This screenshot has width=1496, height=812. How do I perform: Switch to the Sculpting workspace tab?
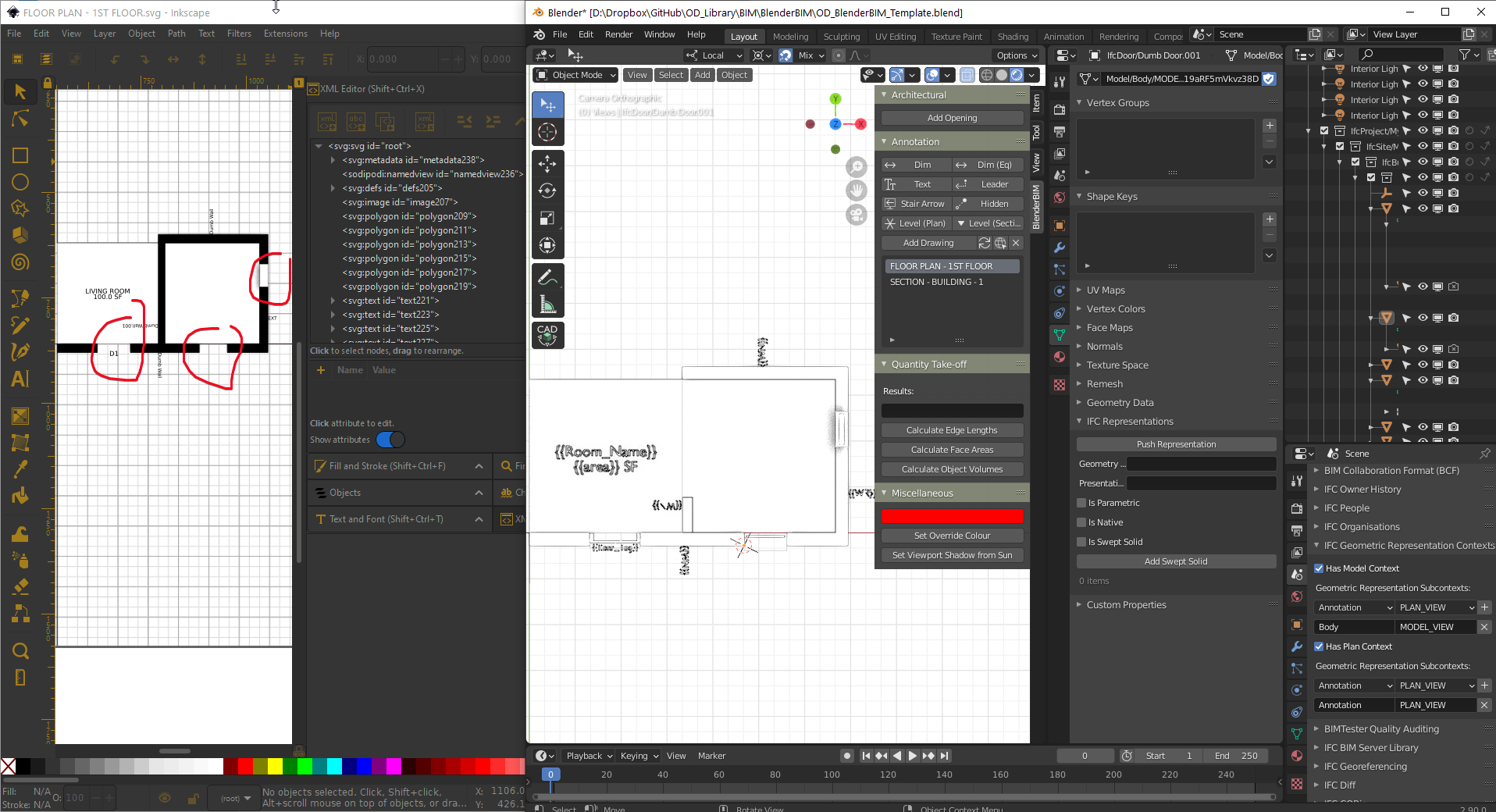pos(841,36)
